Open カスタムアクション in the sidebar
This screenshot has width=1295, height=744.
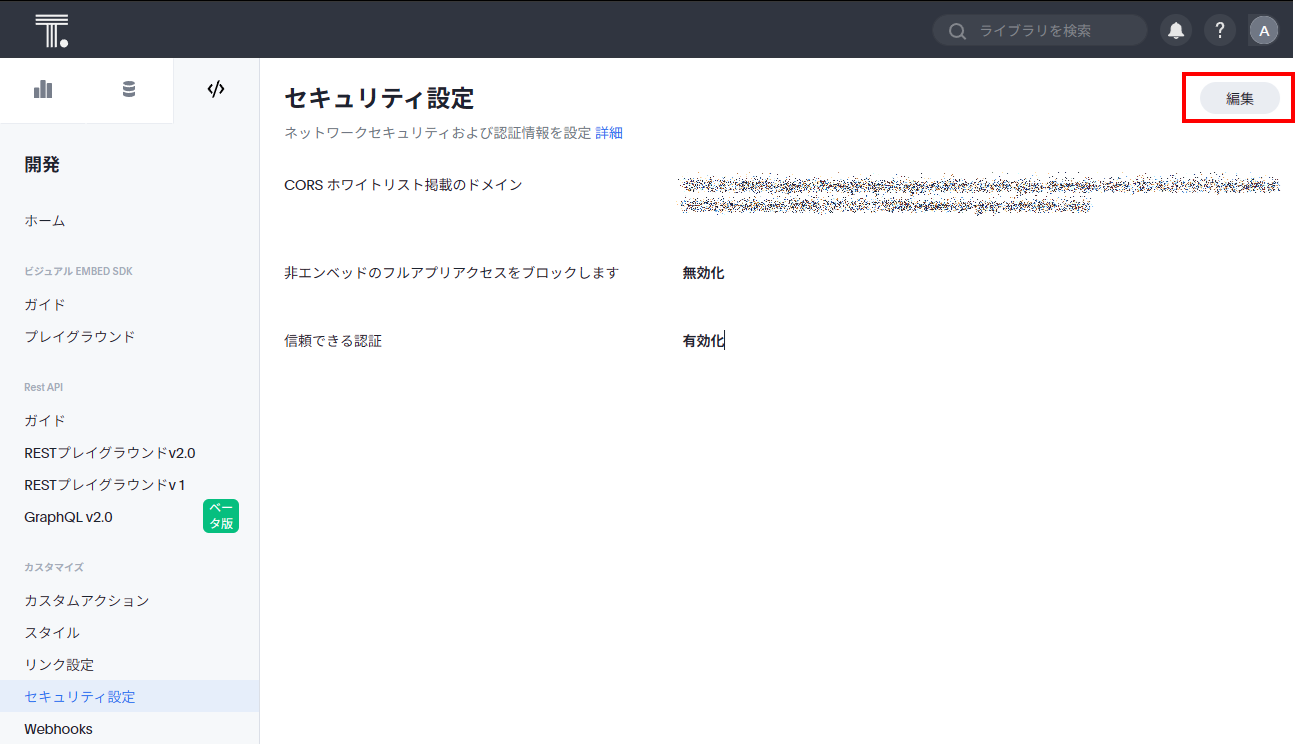pyautogui.click(x=87, y=601)
